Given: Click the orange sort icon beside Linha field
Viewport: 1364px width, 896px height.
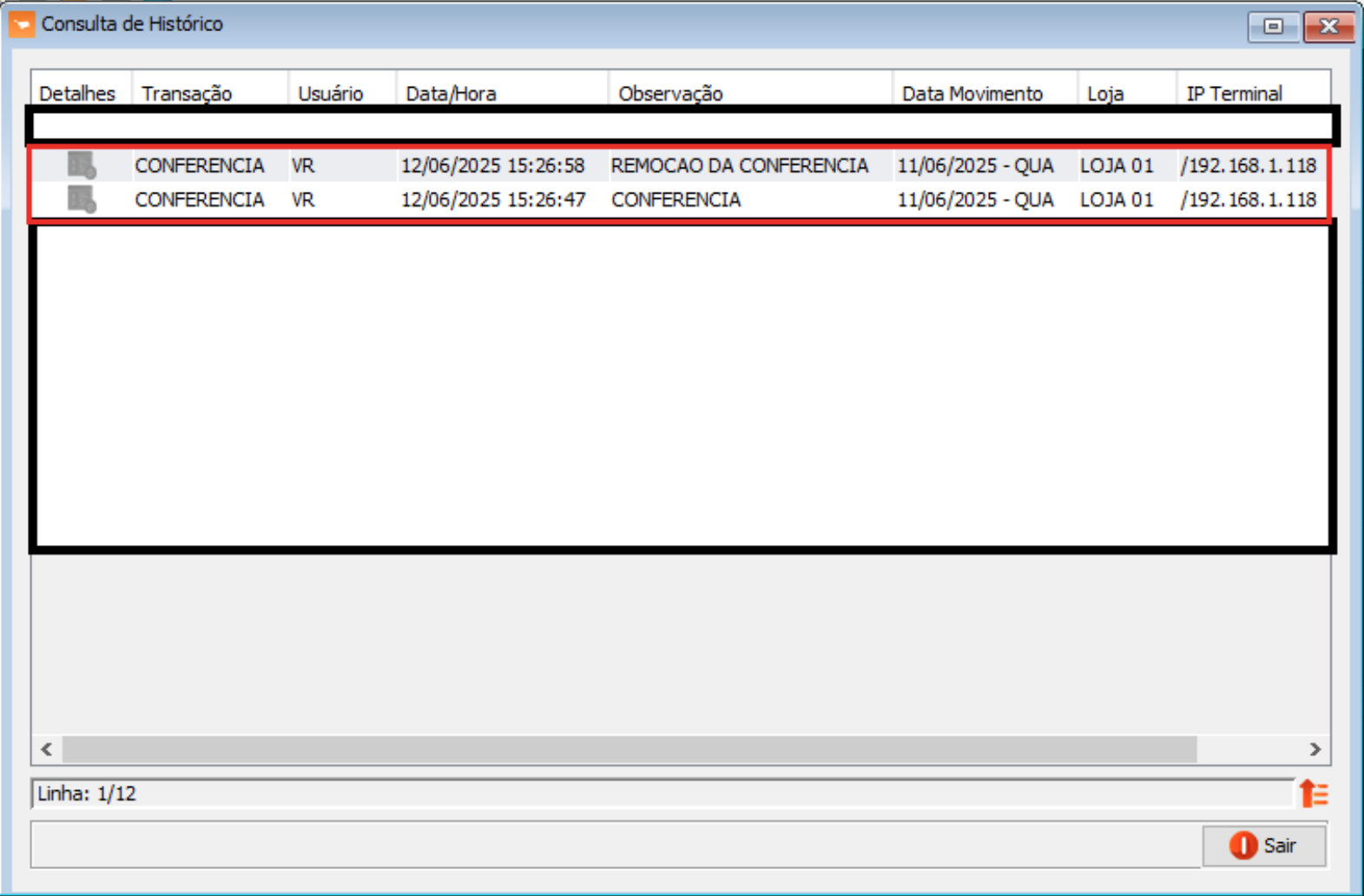Looking at the screenshot, I should 1314,794.
